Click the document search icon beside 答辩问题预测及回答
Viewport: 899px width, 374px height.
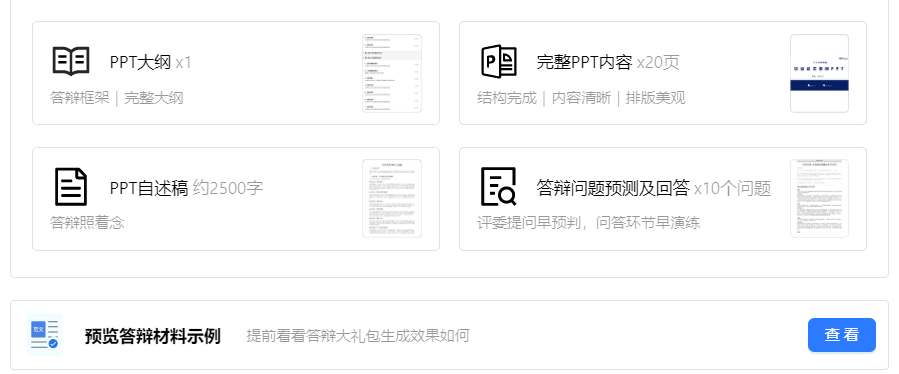(499, 187)
